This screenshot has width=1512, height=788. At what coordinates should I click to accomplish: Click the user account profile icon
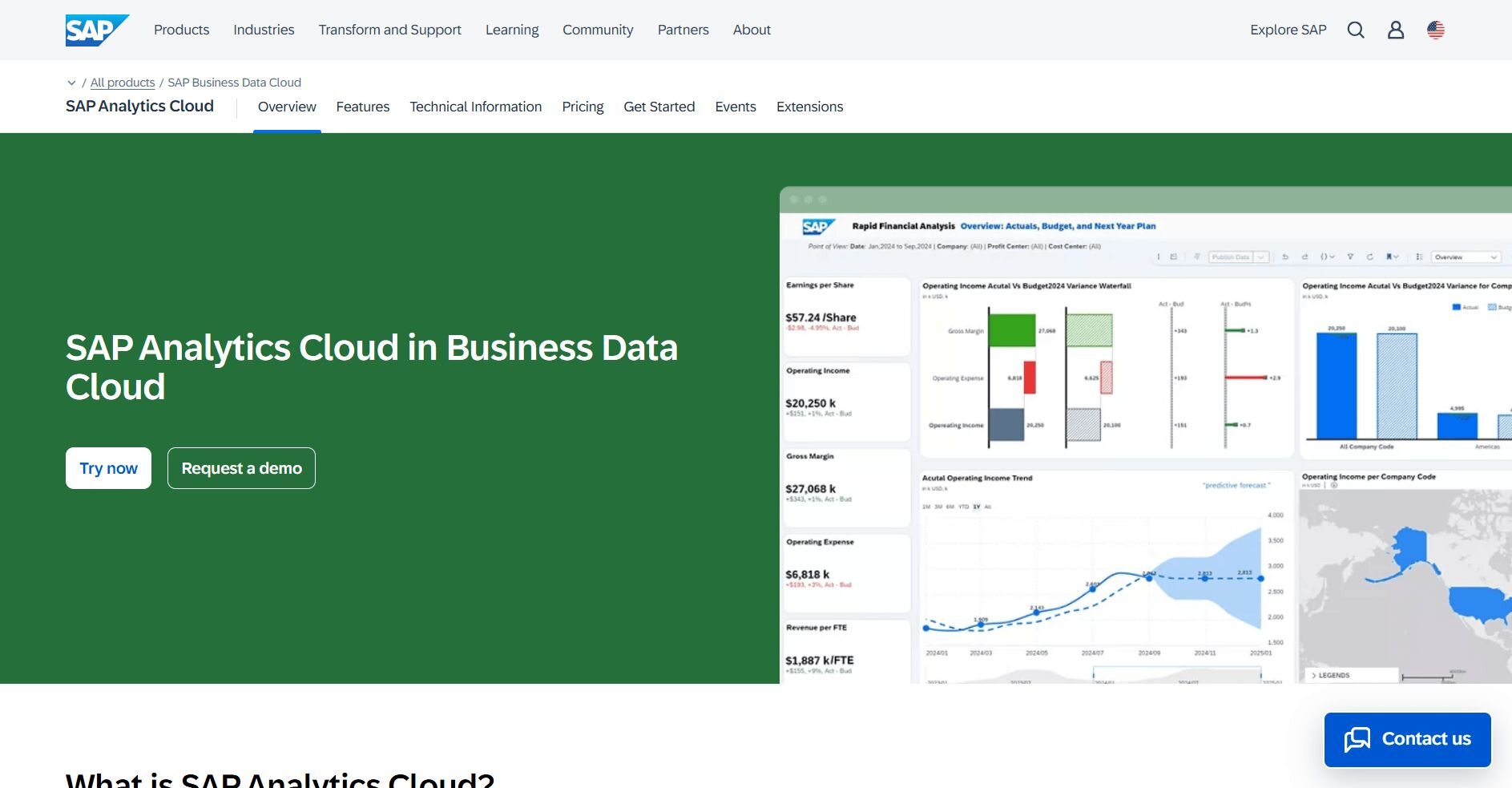point(1395,30)
